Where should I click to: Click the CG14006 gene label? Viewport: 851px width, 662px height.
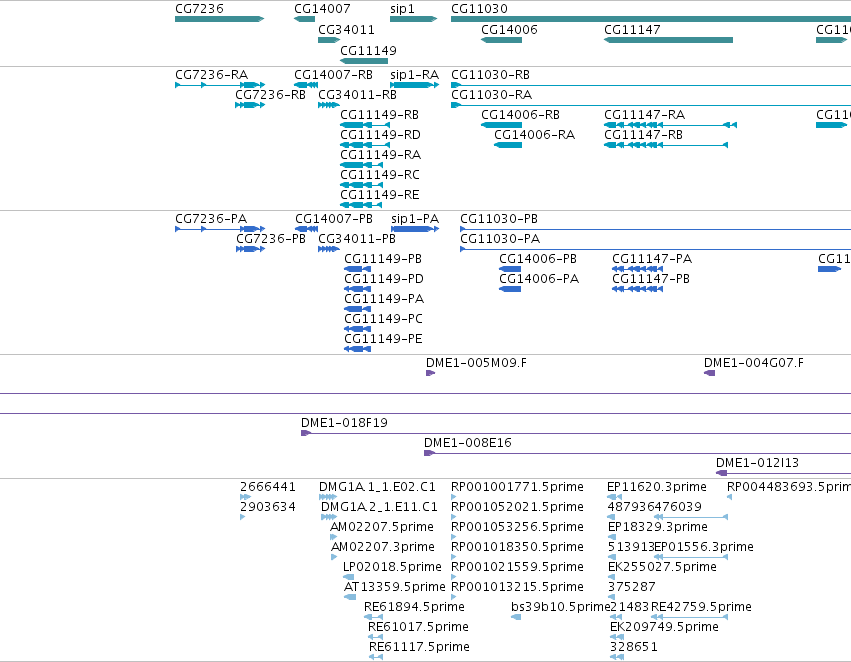click(x=509, y=30)
